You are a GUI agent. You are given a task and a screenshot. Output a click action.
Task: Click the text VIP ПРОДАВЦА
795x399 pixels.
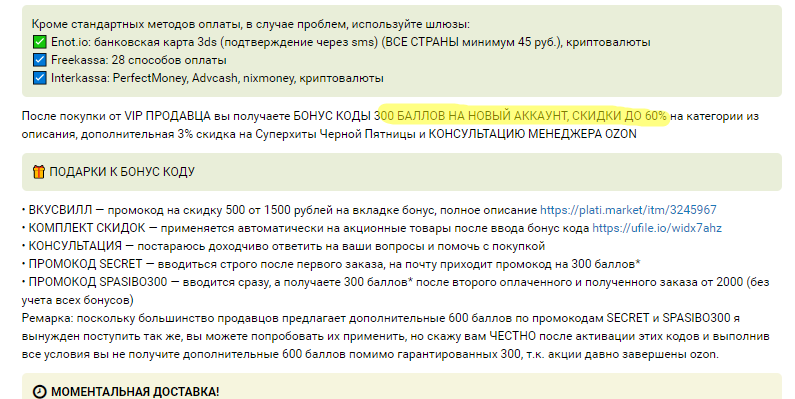[167, 116]
